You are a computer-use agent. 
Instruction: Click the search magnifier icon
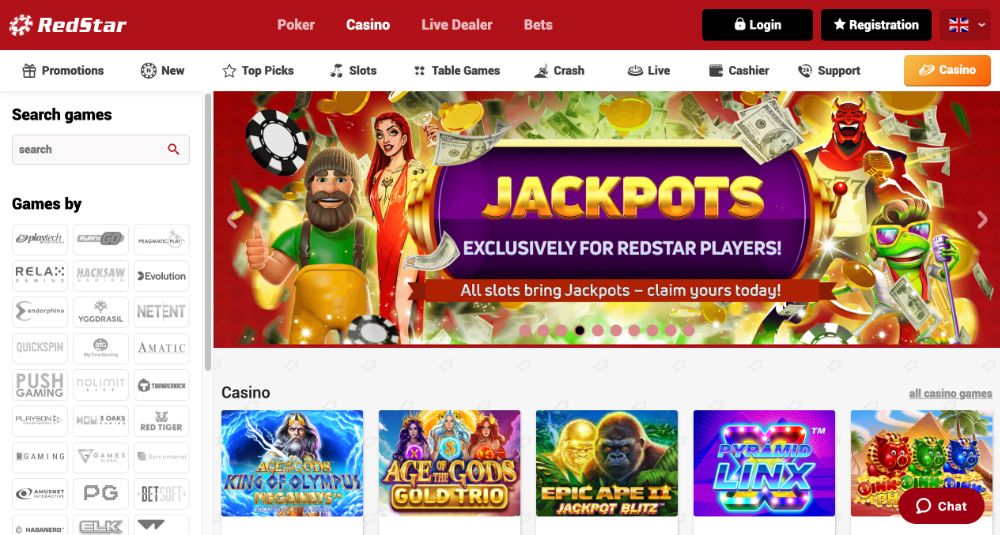[x=173, y=149]
